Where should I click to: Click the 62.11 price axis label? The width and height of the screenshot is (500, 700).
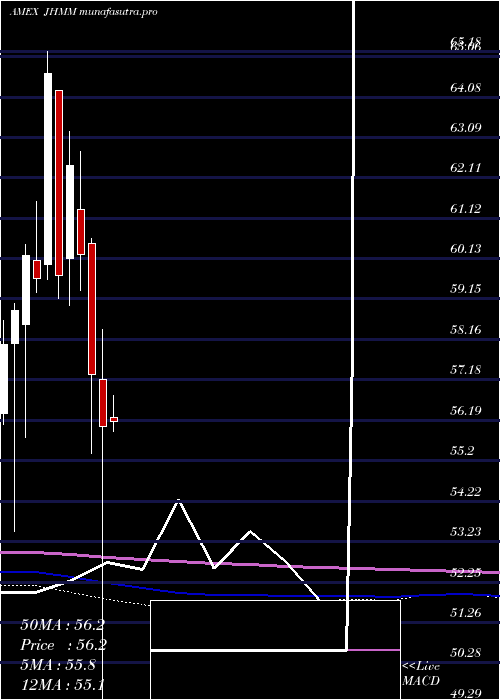click(466, 168)
